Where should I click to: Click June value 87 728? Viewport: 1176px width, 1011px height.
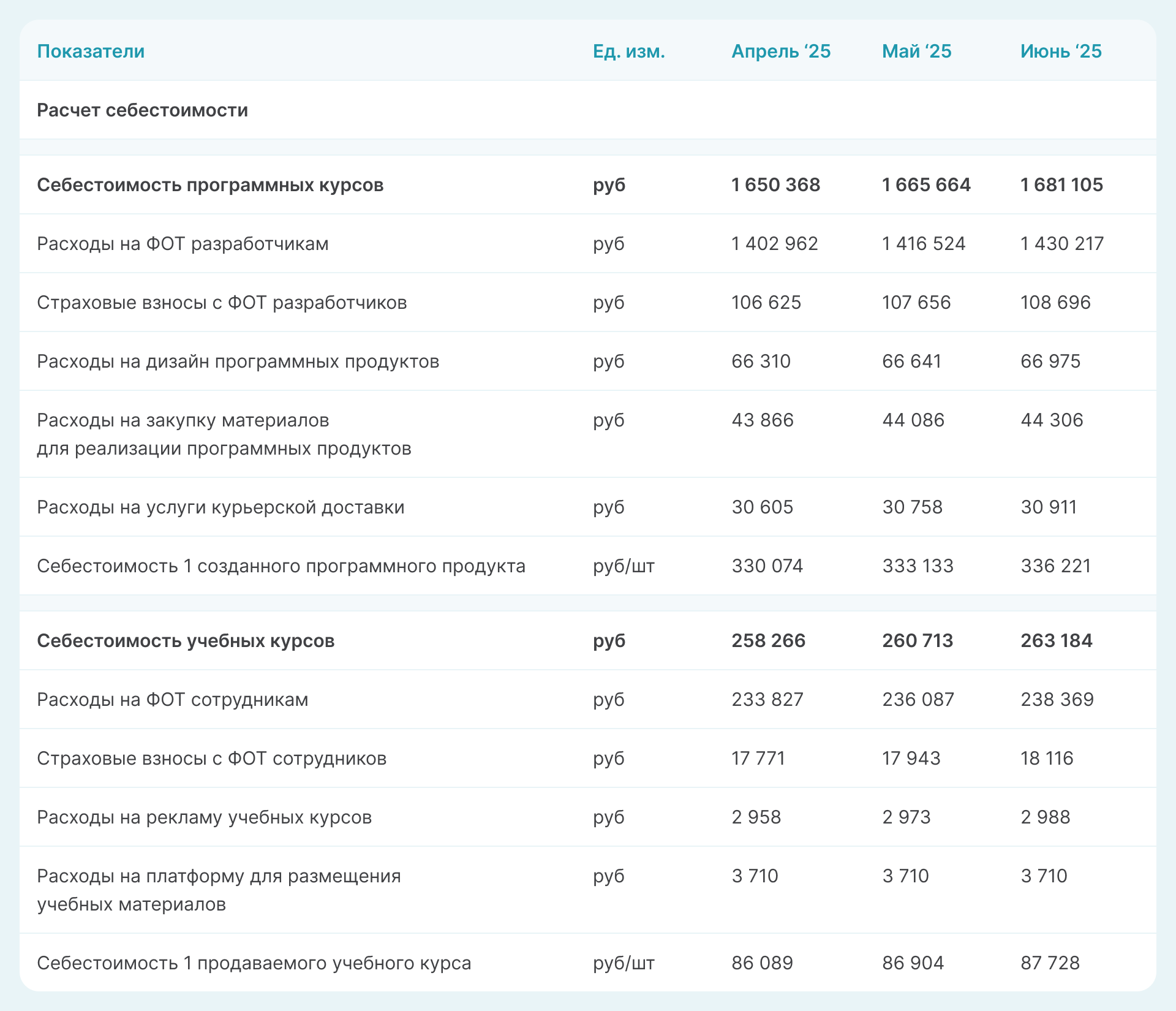click(1050, 963)
